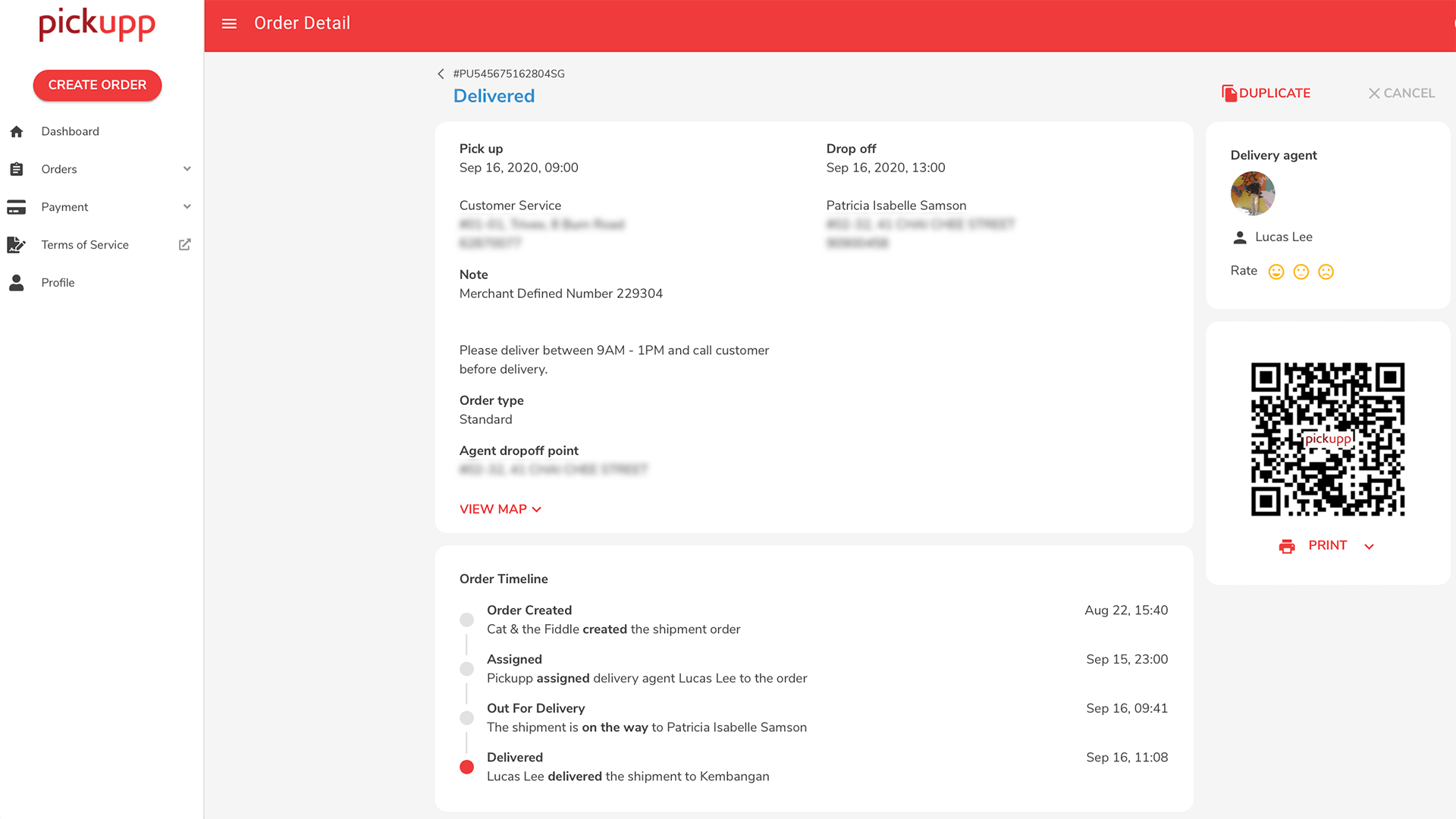Click the Profile person icon
This screenshot has height=819, width=1456.
(x=17, y=283)
